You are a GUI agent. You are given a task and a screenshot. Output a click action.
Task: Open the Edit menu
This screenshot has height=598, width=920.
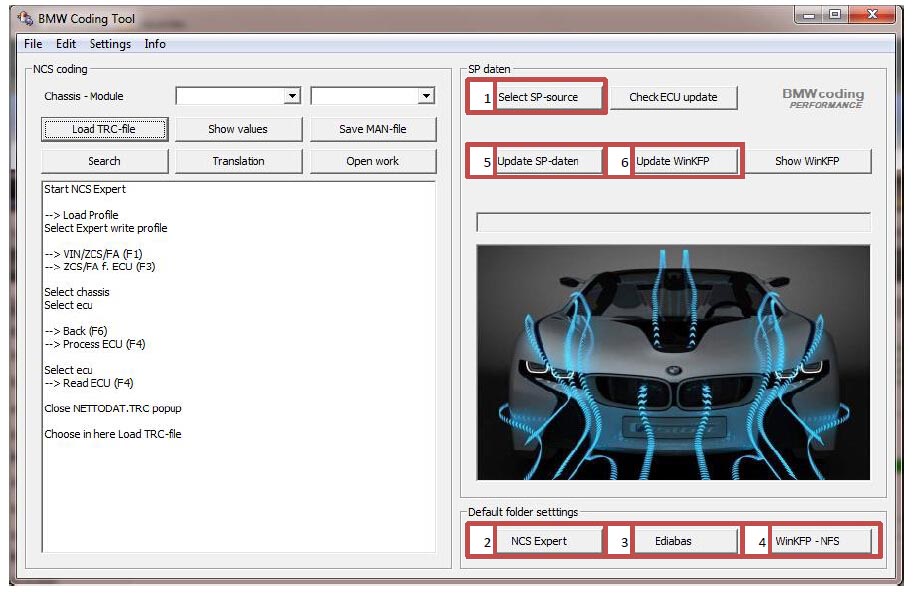[66, 44]
